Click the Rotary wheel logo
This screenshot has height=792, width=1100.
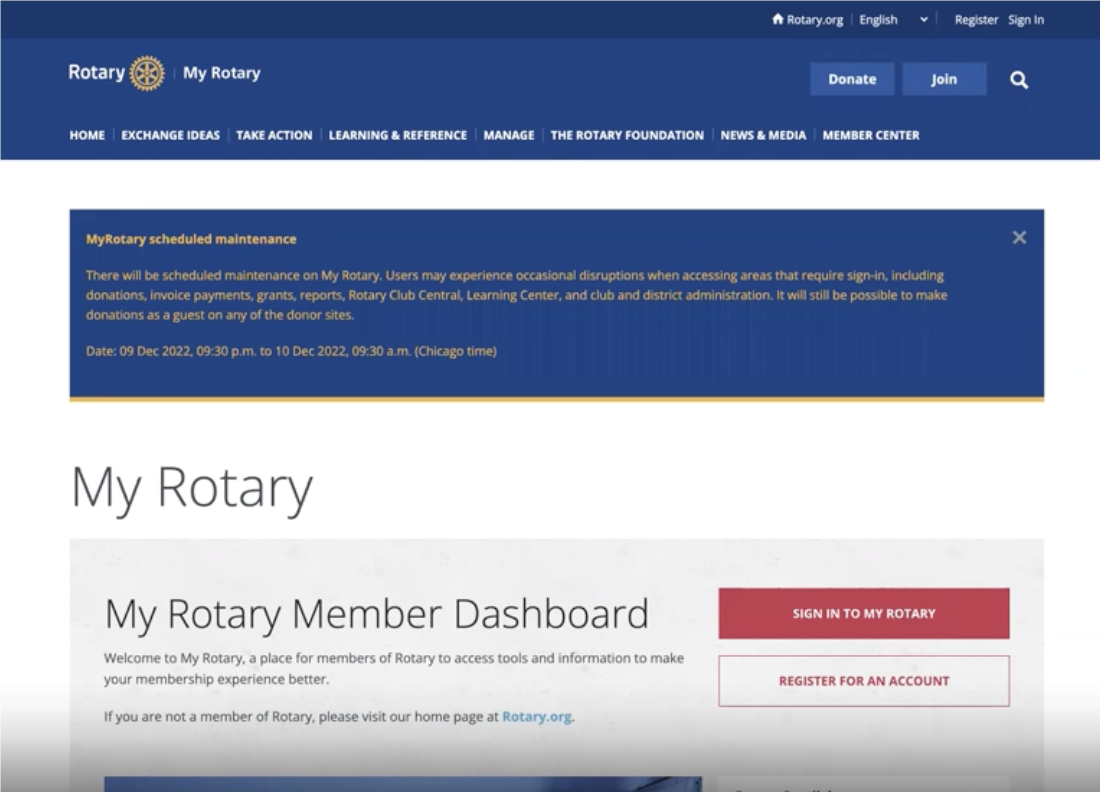click(x=147, y=73)
